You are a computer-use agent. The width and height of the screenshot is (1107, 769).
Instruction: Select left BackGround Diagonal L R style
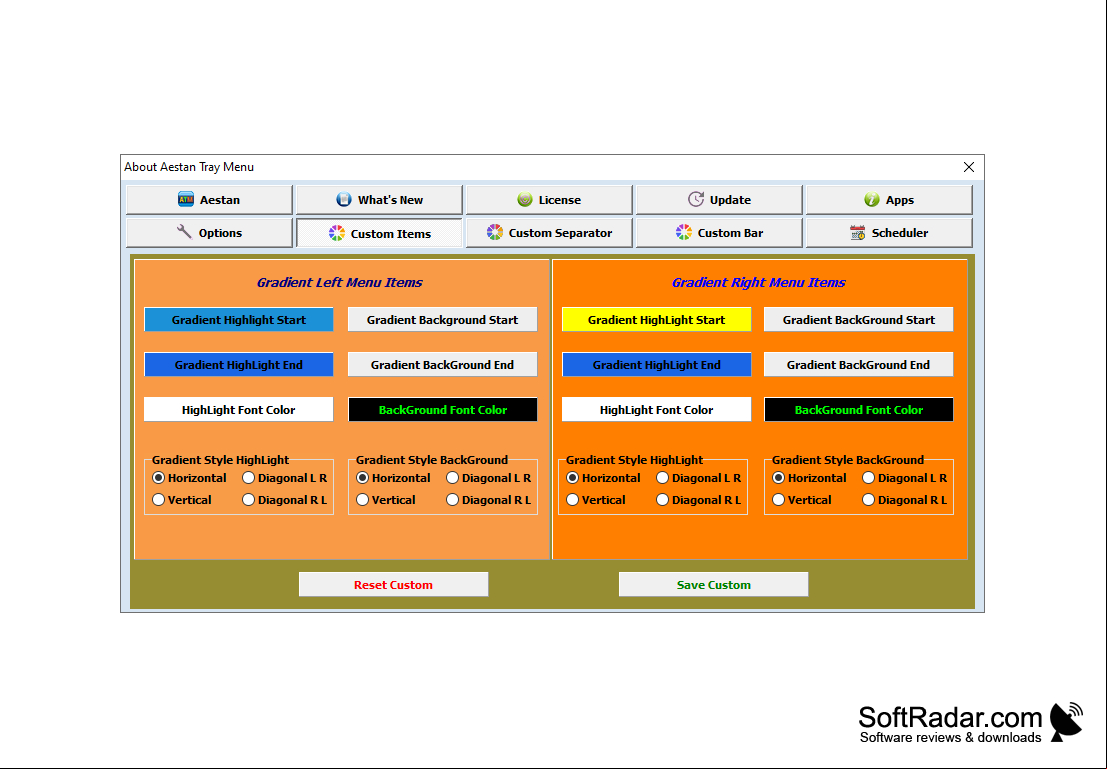tap(489, 478)
